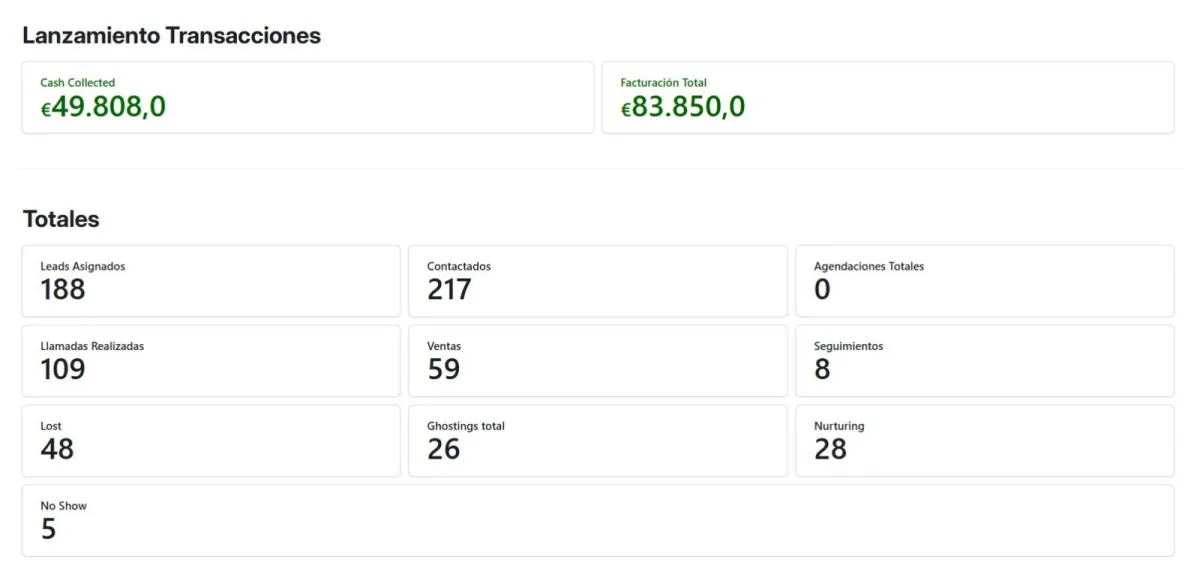1200x568 pixels.
Task: Click the 217 contactados number
Action: [448, 290]
